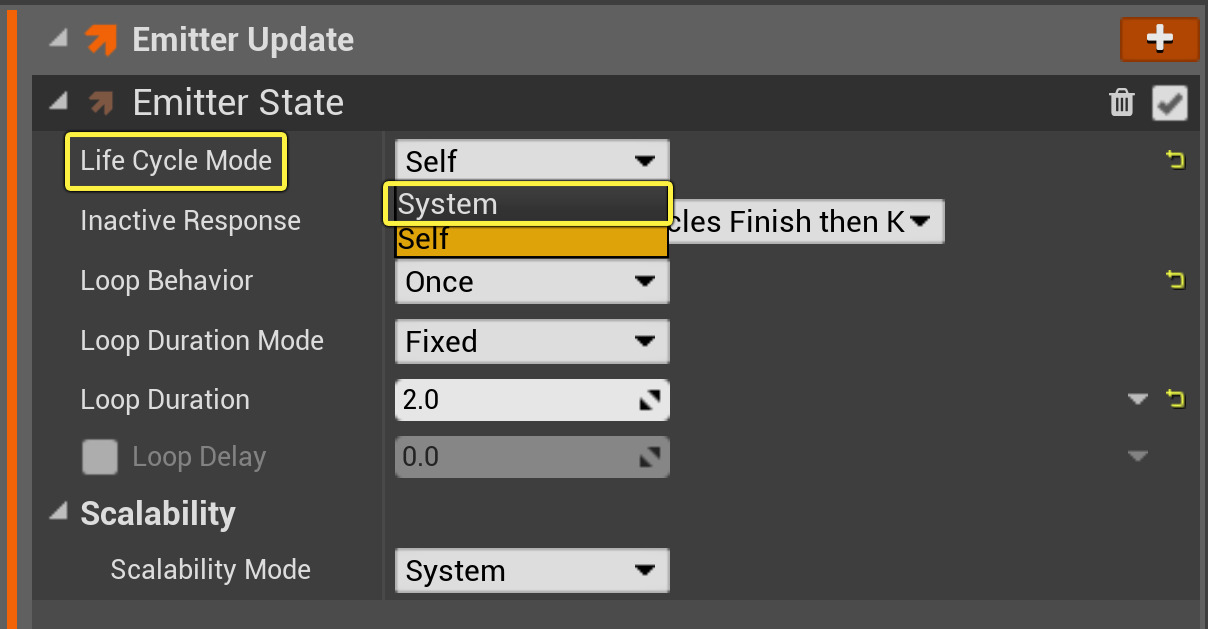
Task: Choose Self option in open dropdown list
Action: tap(529, 240)
